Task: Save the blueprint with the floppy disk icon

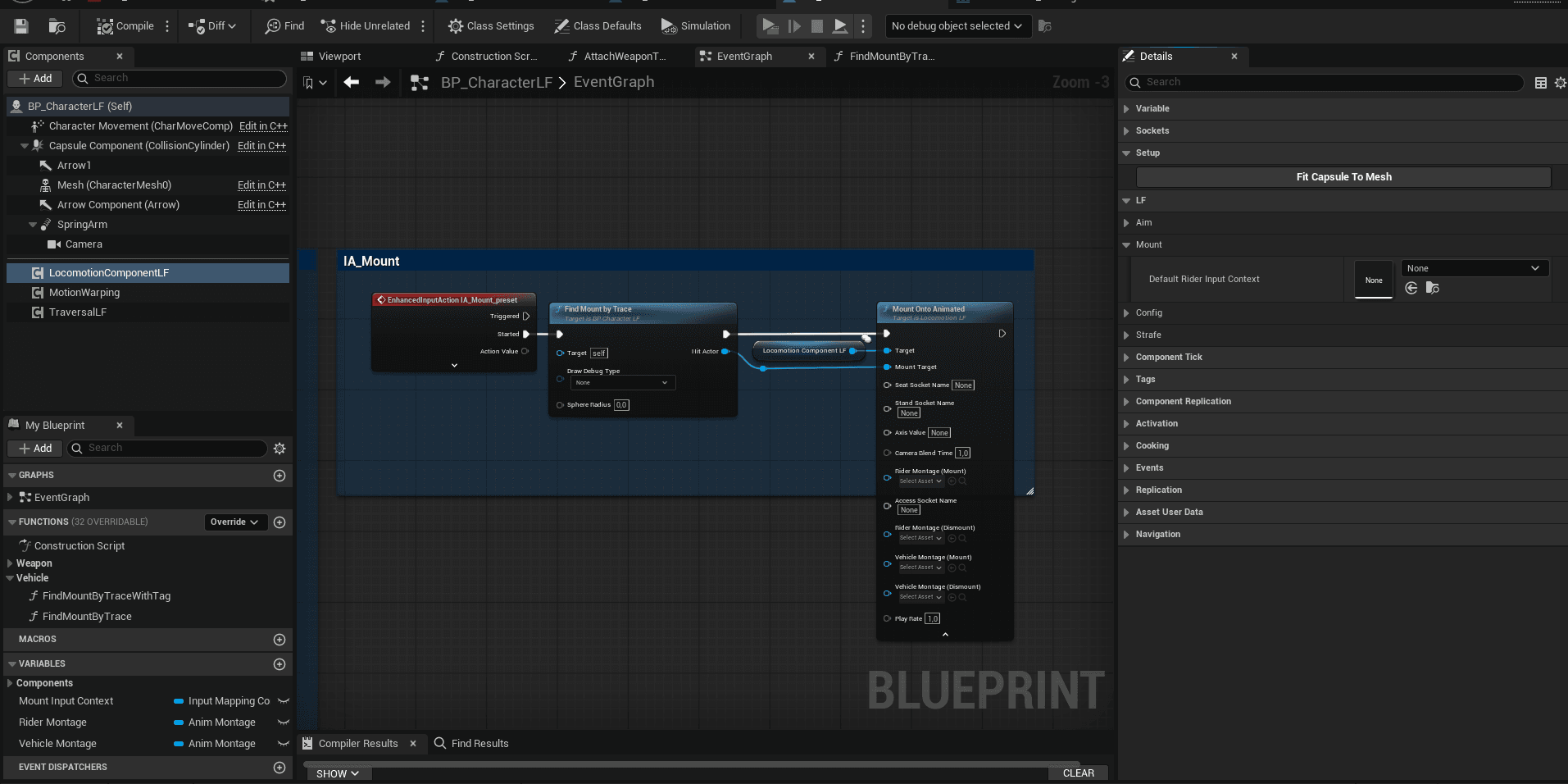Action: pyautogui.click(x=21, y=26)
